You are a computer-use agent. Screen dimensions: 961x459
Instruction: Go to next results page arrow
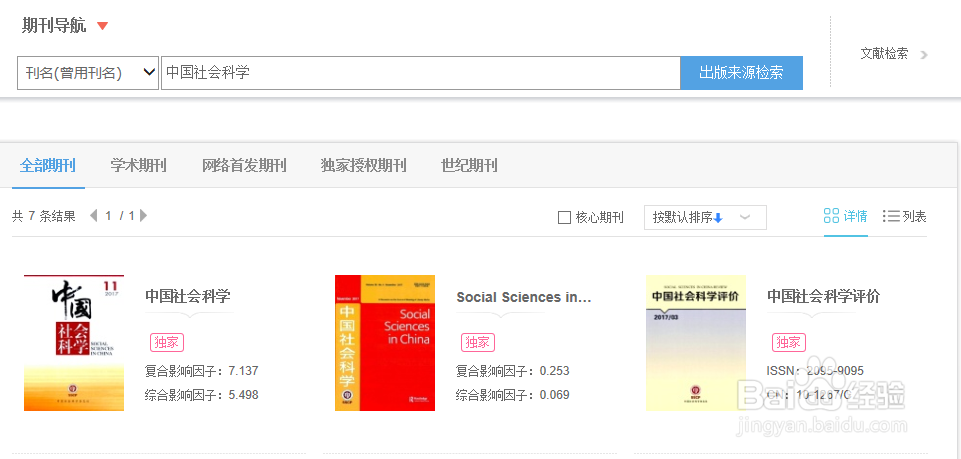pyautogui.click(x=143, y=216)
